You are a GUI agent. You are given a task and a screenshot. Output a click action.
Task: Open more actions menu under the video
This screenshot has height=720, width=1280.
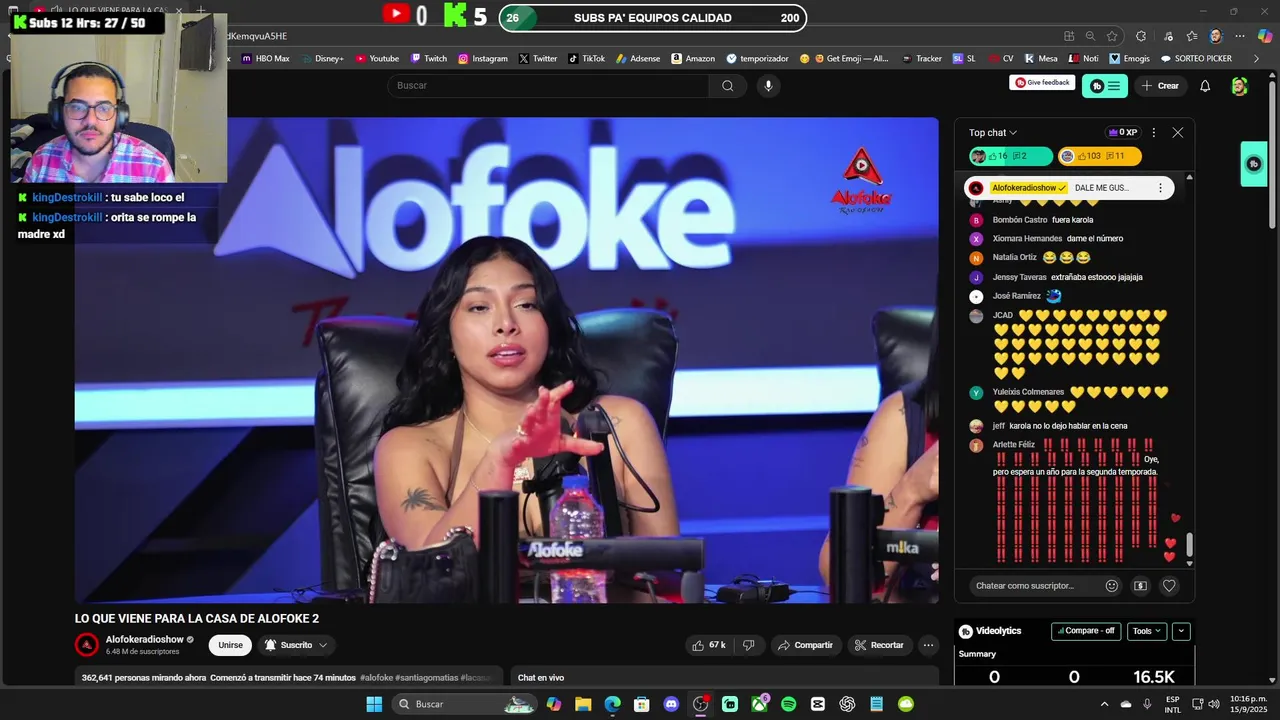[928, 645]
